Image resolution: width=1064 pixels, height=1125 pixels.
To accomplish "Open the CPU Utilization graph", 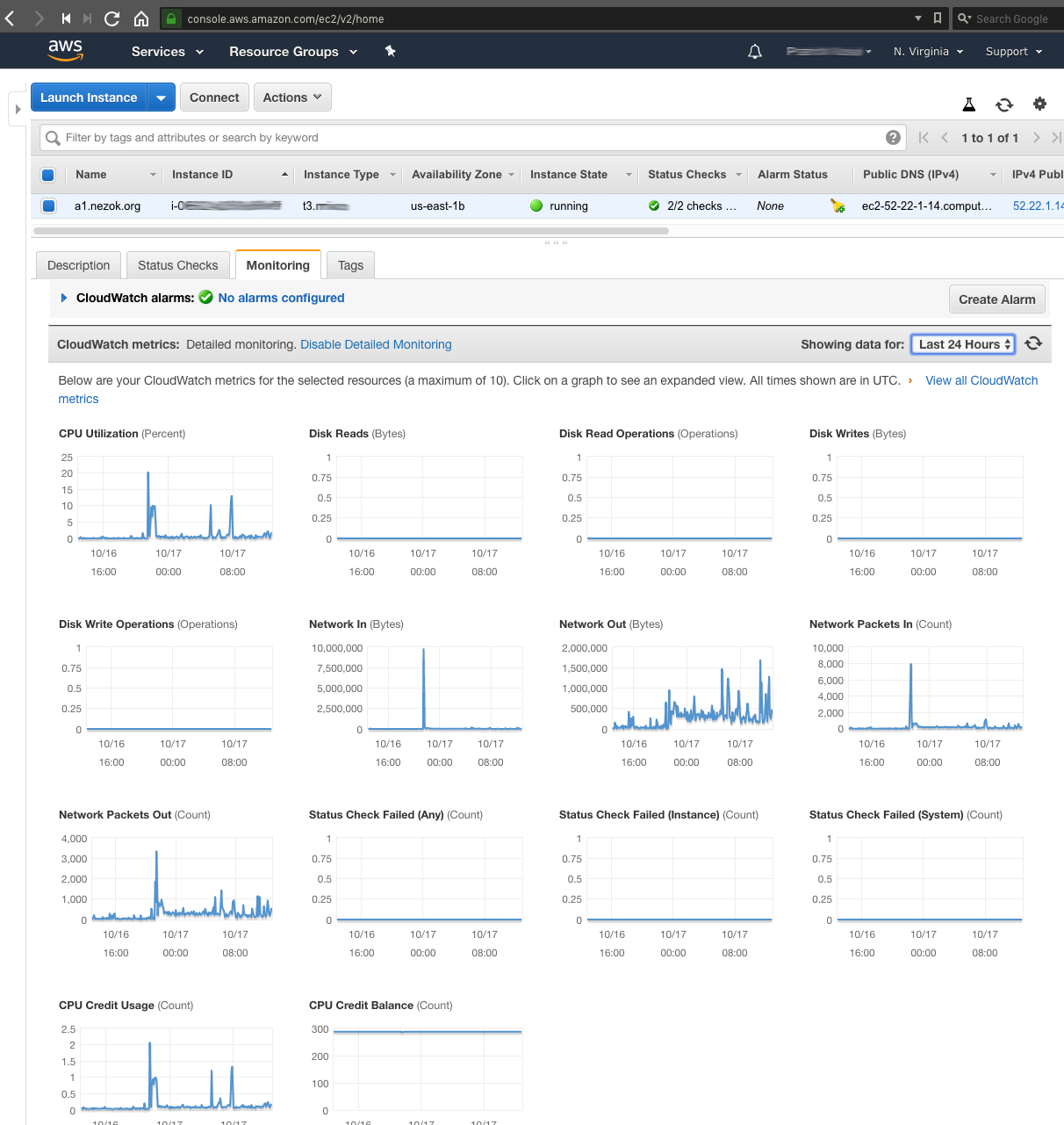I will 175,497.
